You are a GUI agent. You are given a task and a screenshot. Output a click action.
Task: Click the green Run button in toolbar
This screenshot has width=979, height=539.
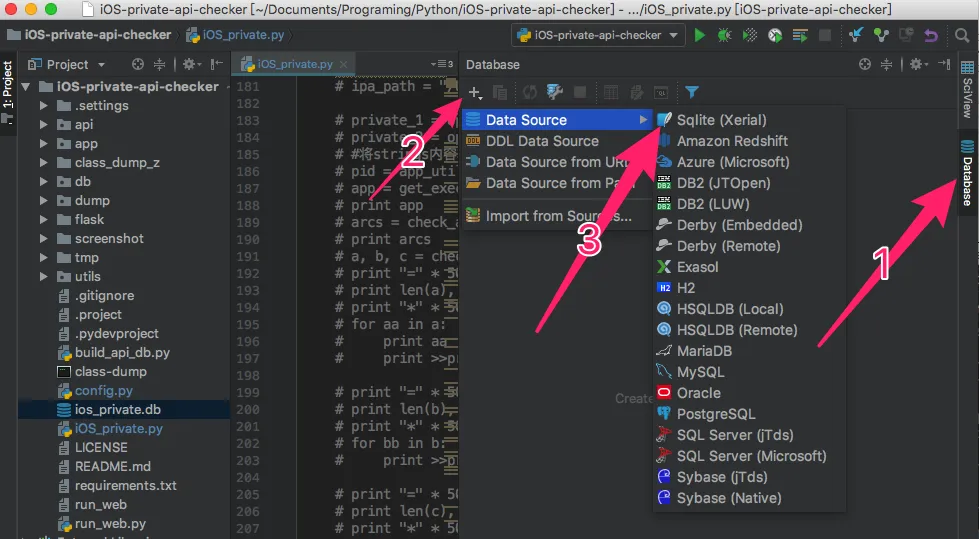(x=699, y=36)
